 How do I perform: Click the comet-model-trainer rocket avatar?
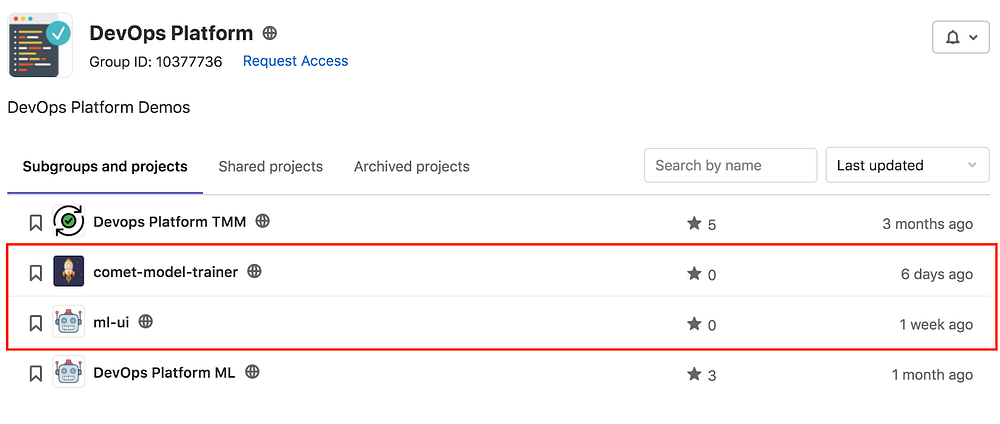pyautogui.click(x=68, y=272)
